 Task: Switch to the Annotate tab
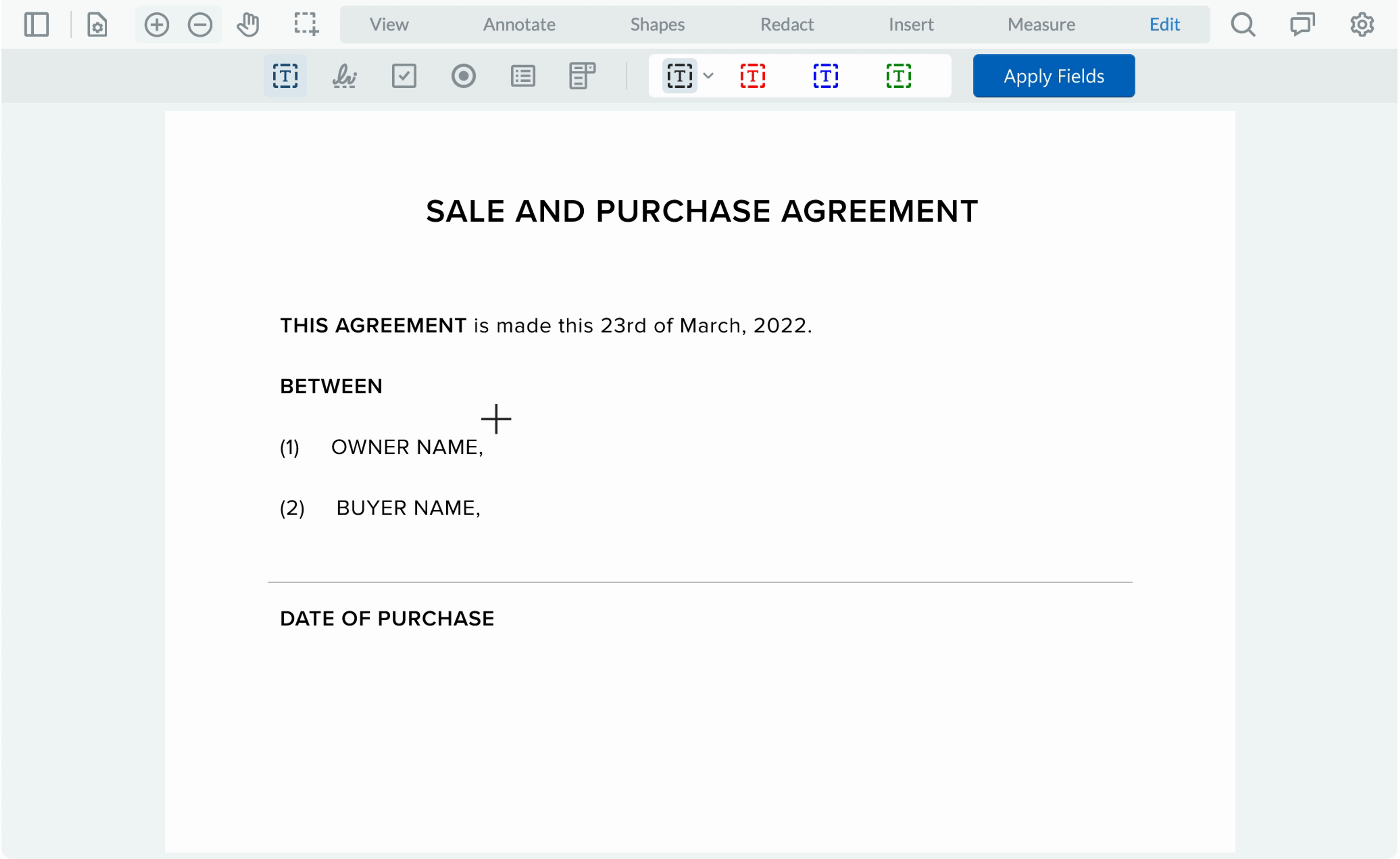click(519, 24)
